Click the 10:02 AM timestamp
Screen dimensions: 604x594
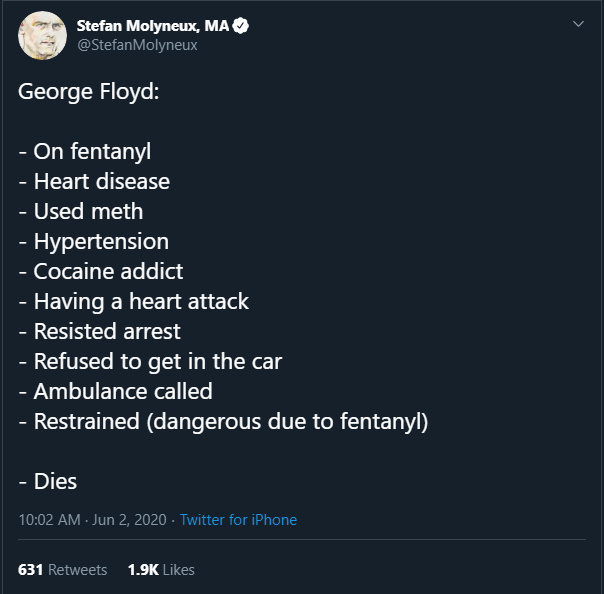pyautogui.click(x=50, y=520)
